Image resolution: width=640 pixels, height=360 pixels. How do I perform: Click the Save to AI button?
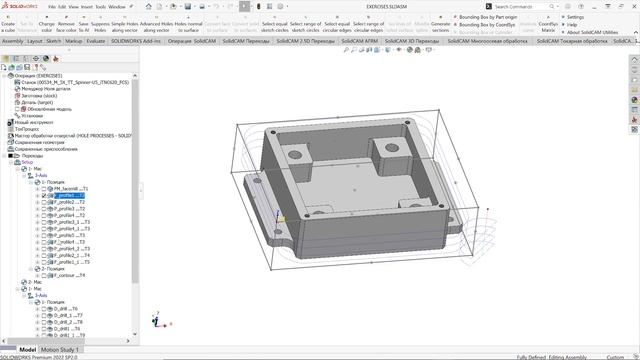84,25
